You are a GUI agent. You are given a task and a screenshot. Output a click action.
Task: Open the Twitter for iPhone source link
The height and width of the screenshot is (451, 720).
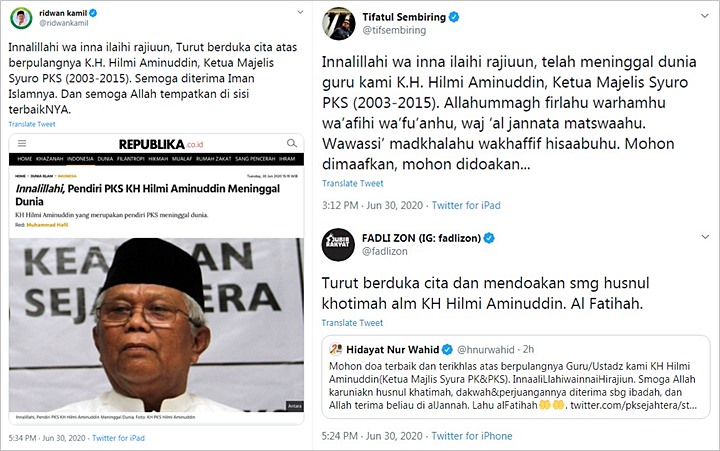[x=472, y=436]
